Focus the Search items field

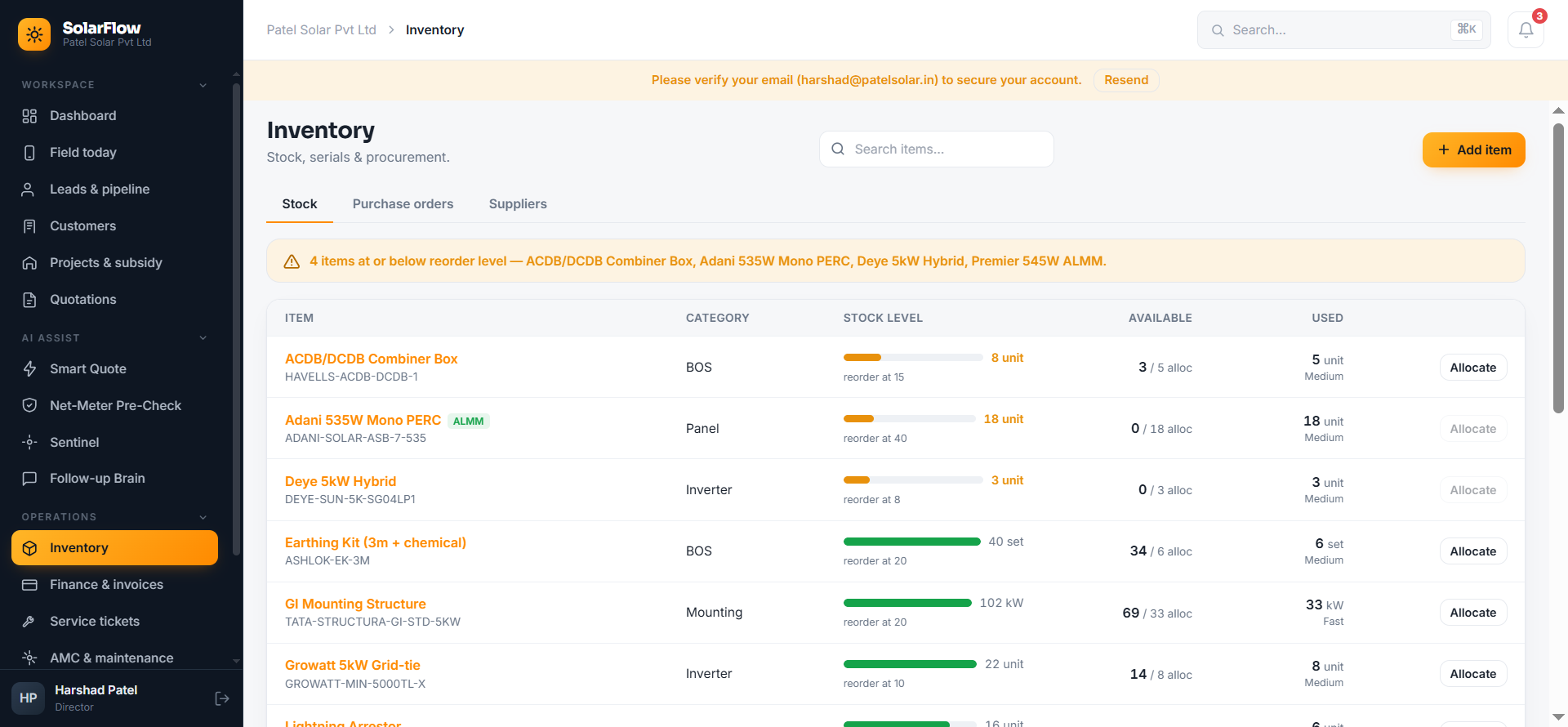(936, 149)
